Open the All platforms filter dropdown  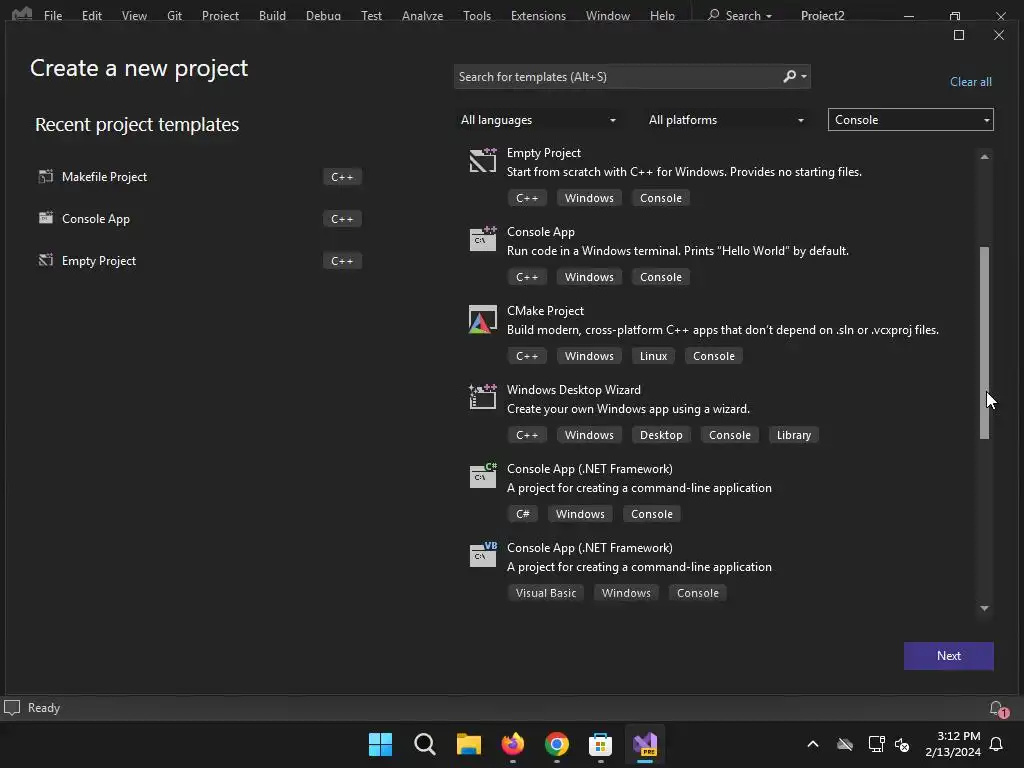pyautogui.click(x=725, y=120)
